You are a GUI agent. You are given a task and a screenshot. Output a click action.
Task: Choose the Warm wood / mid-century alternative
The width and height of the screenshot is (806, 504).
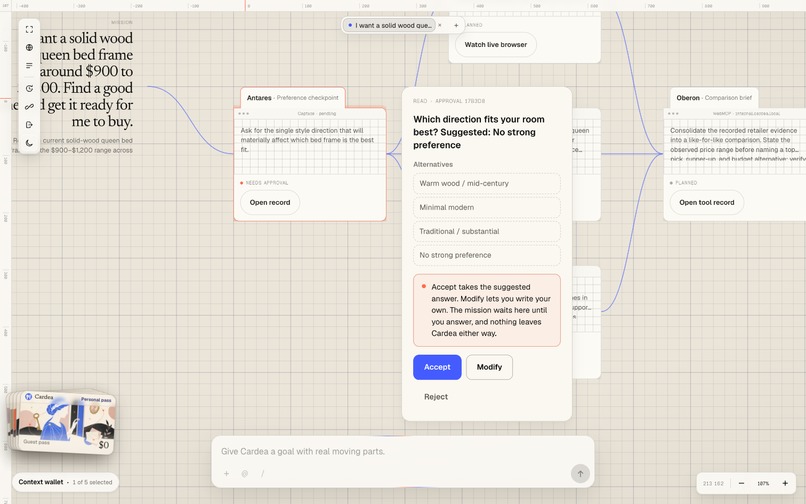pyautogui.click(x=486, y=184)
